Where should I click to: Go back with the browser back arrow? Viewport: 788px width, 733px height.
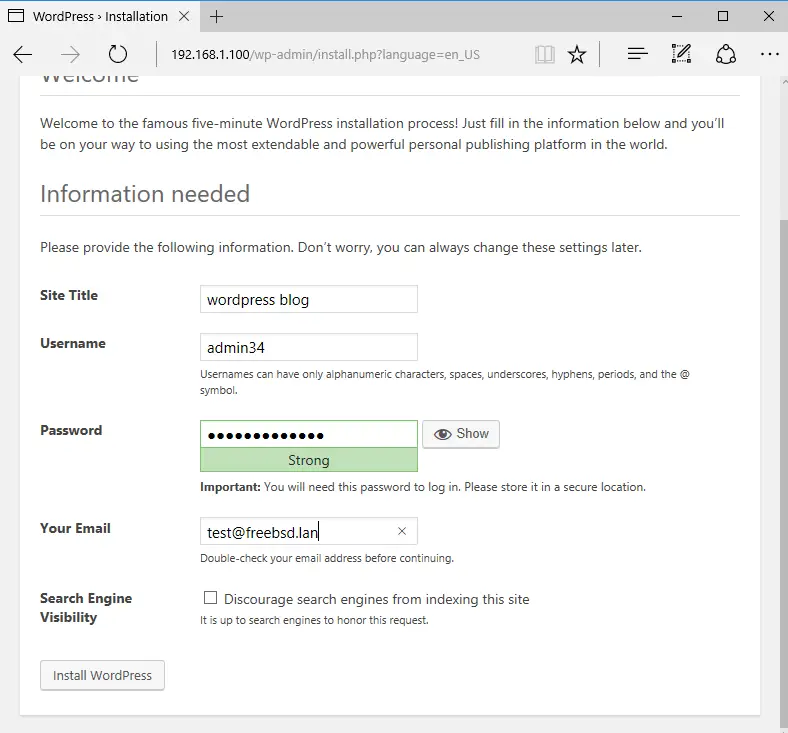tap(23, 54)
